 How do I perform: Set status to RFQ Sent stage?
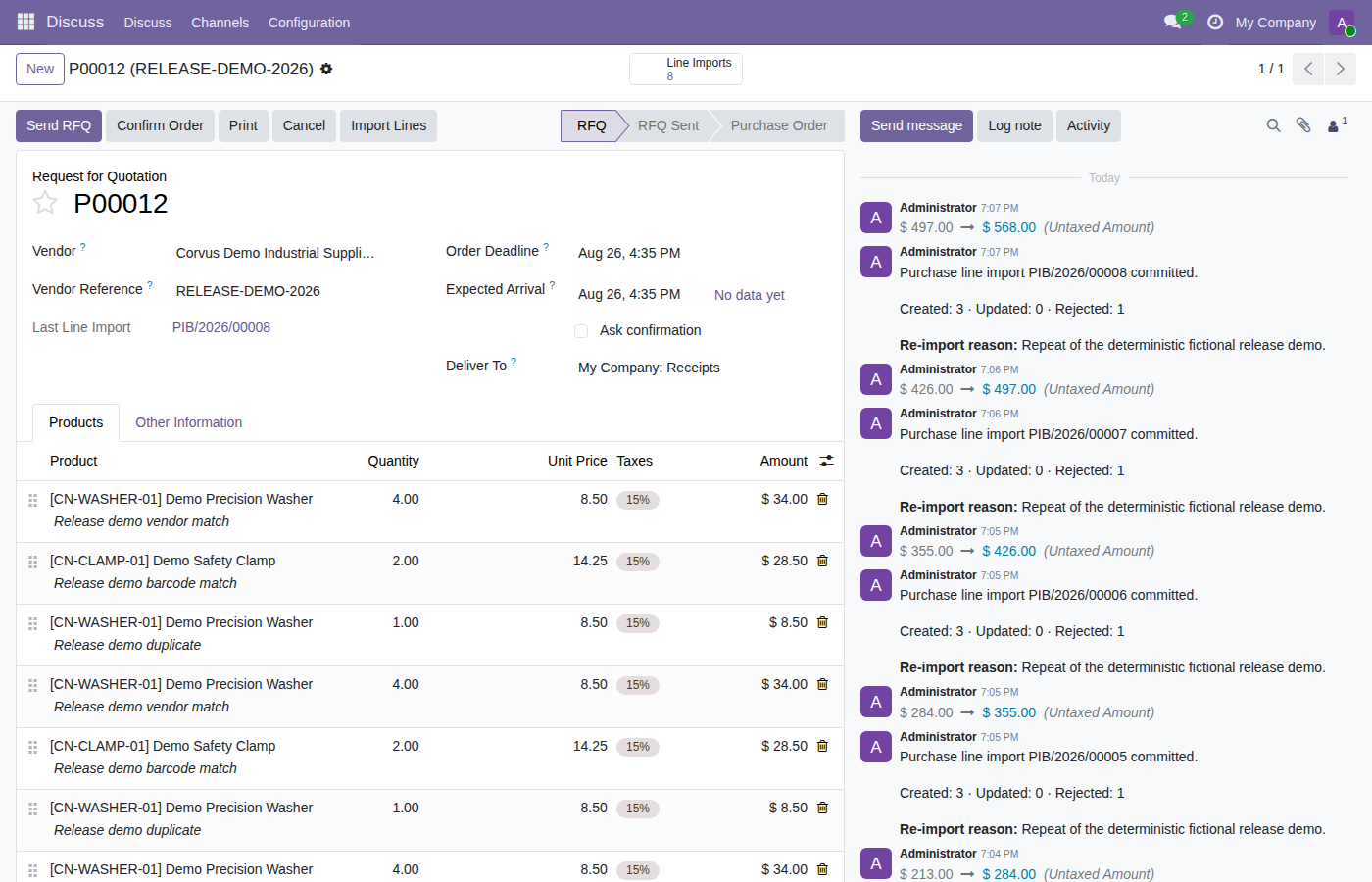(668, 125)
